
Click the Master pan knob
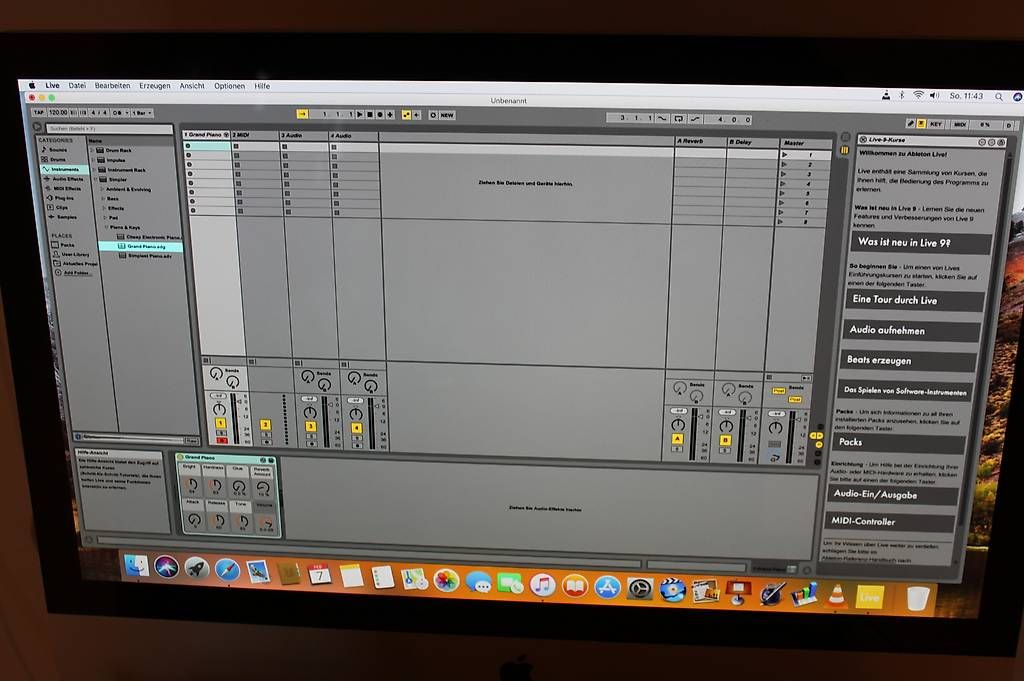[775, 428]
